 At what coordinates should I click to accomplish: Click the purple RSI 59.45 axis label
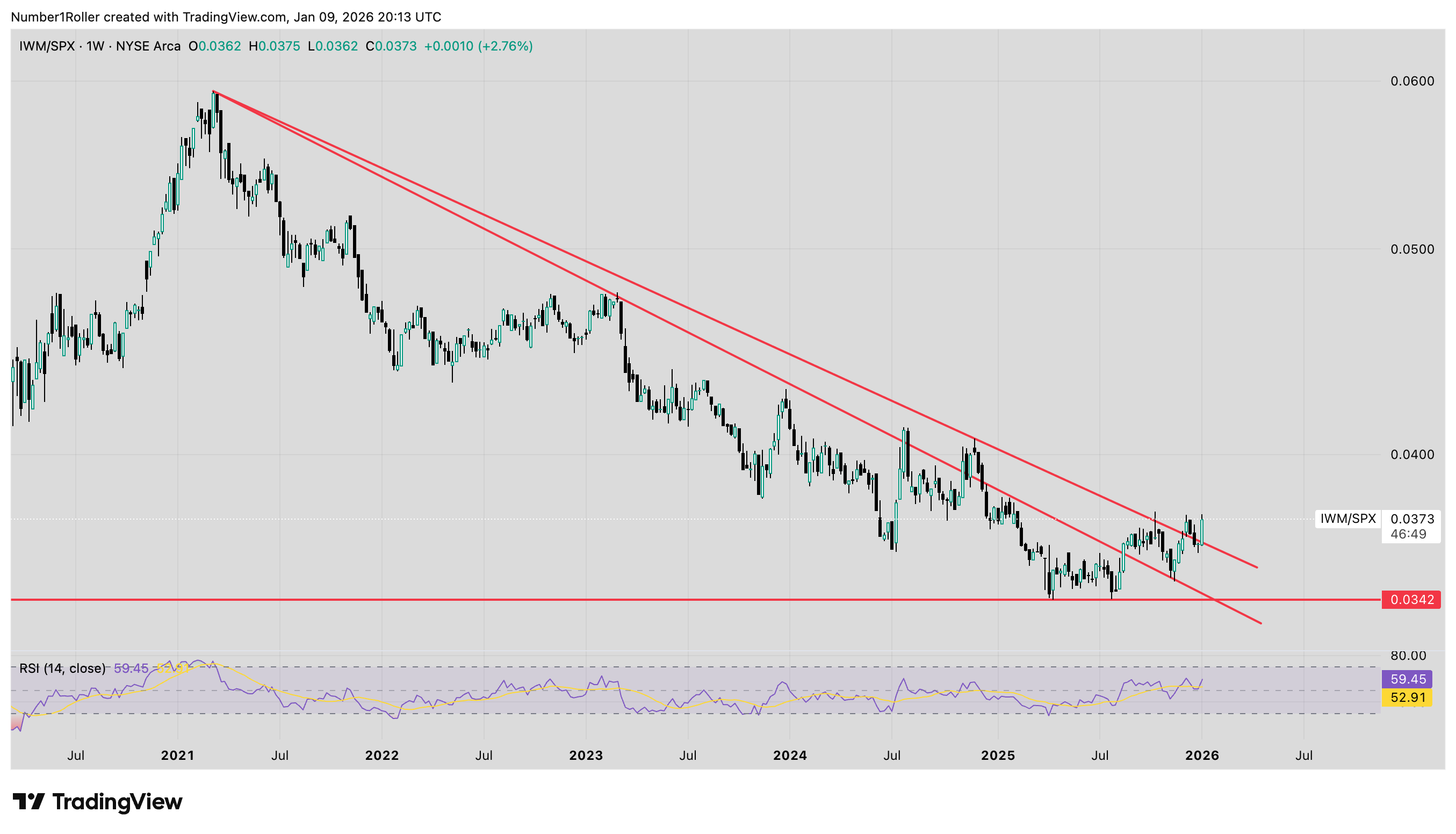point(1407,679)
